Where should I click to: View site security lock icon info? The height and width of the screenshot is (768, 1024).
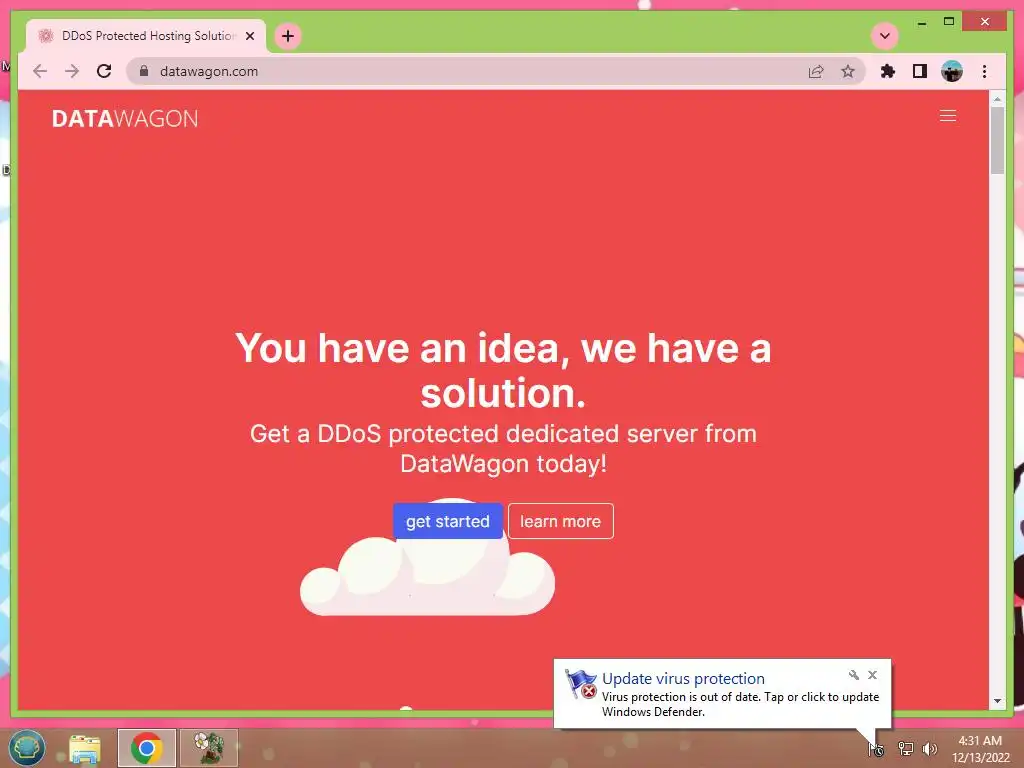pos(144,71)
